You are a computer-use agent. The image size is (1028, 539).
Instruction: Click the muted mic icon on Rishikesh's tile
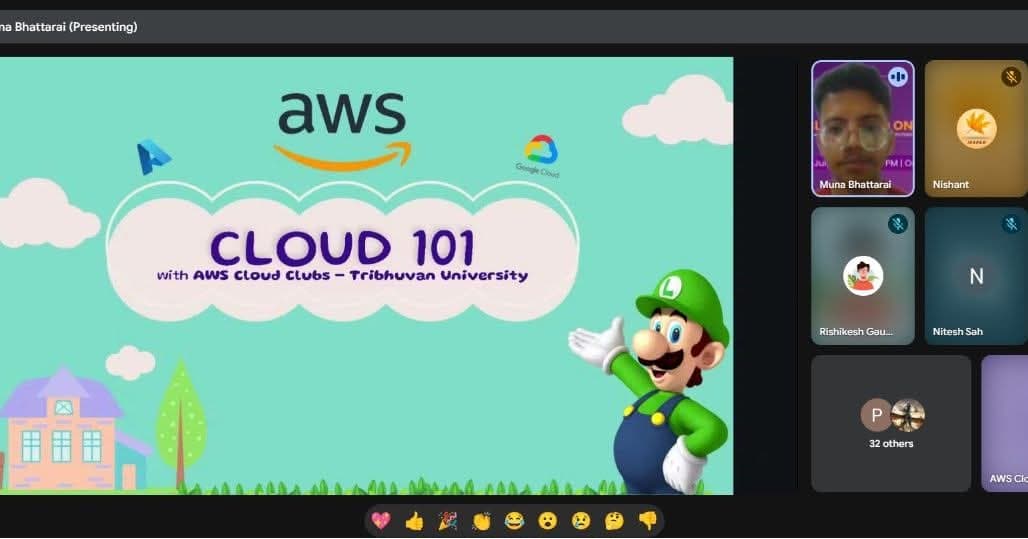point(898,224)
